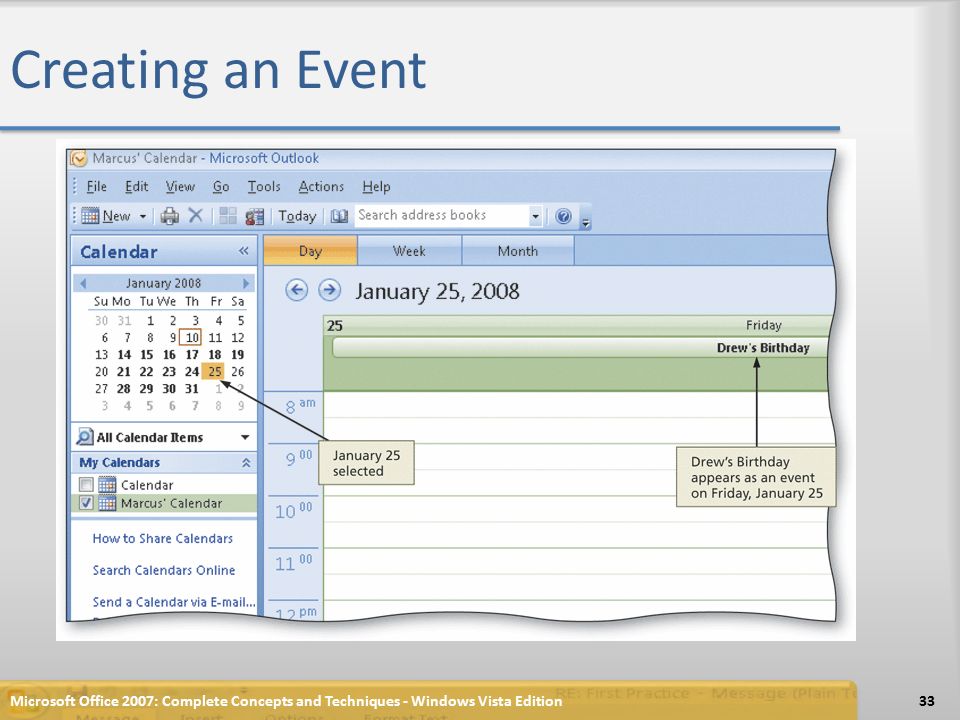Select January 31 in the mini calendar
Image resolution: width=960 pixels, height=720 pixels.
click(192, 389)
